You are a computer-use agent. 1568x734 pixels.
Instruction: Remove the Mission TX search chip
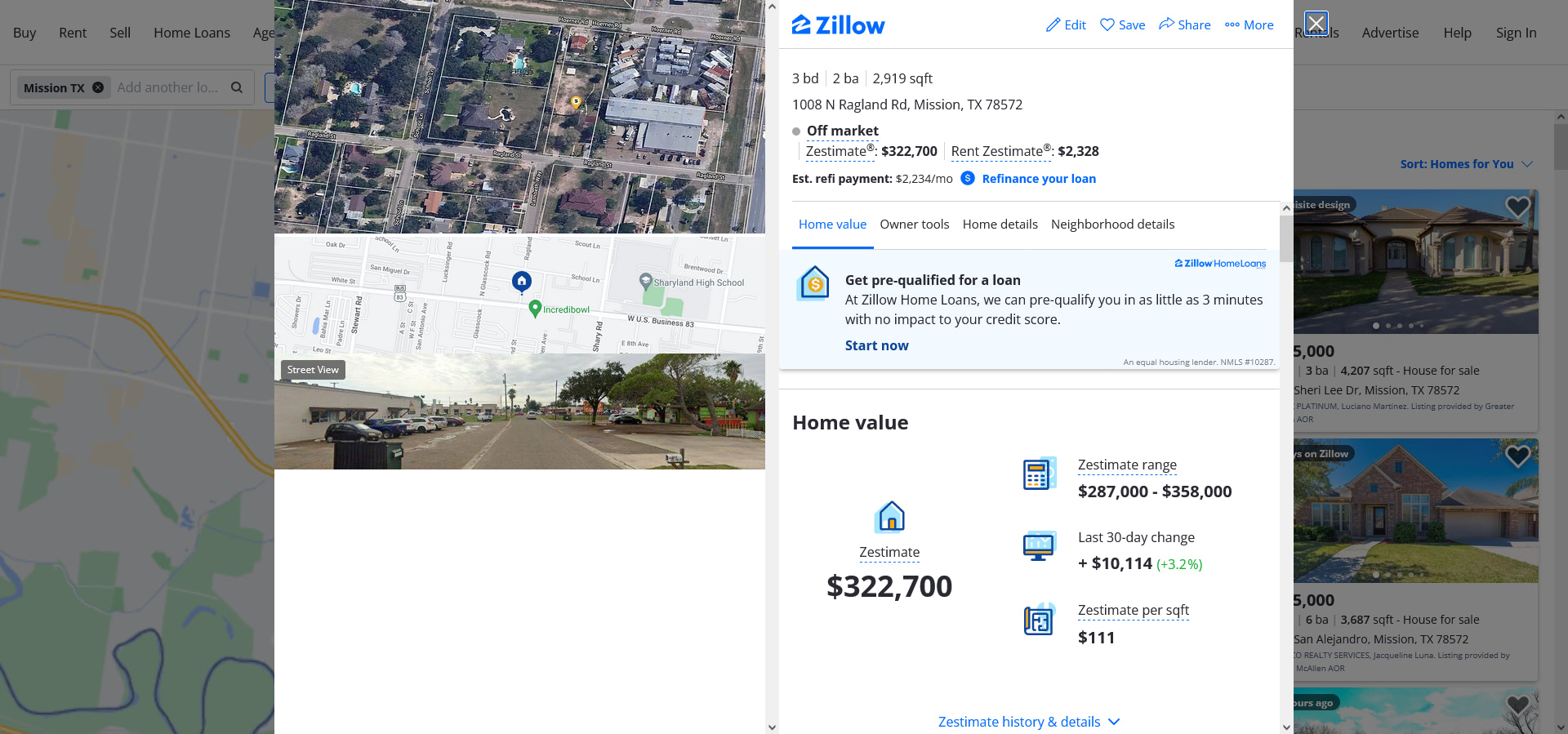[98, 87]
